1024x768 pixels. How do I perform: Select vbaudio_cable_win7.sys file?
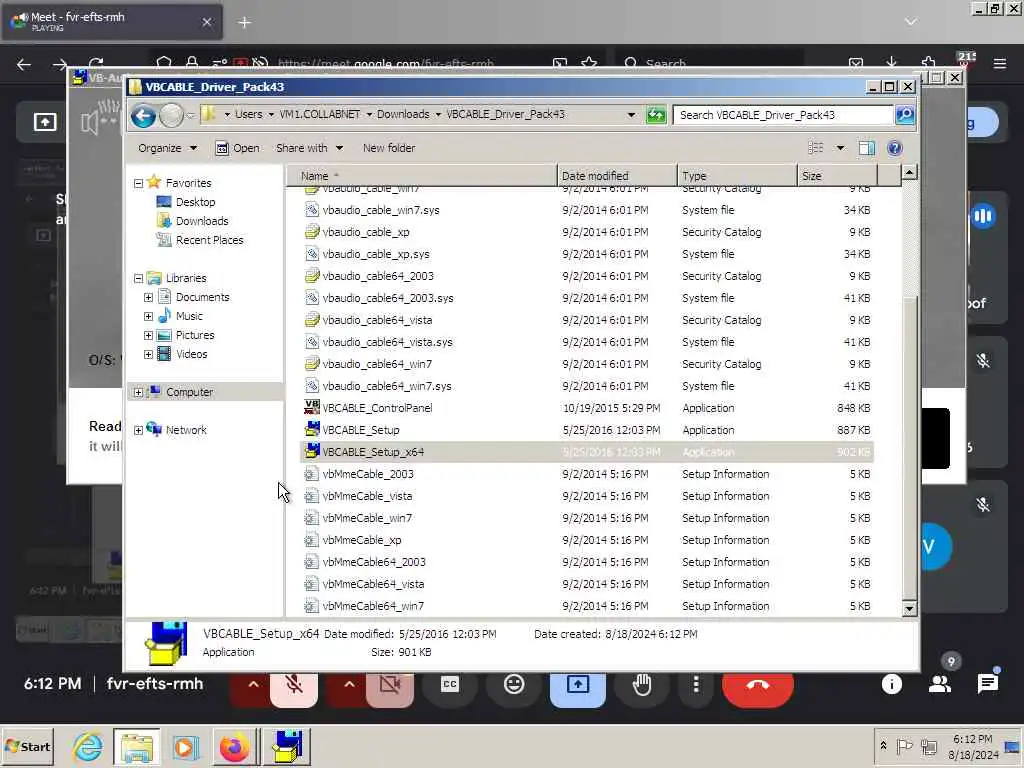(x=586, y=210)
